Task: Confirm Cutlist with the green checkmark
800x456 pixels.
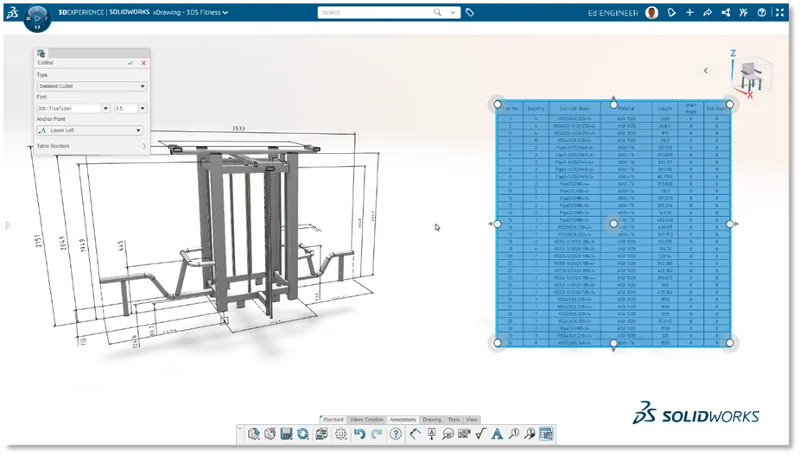Action: click(130, 62)
